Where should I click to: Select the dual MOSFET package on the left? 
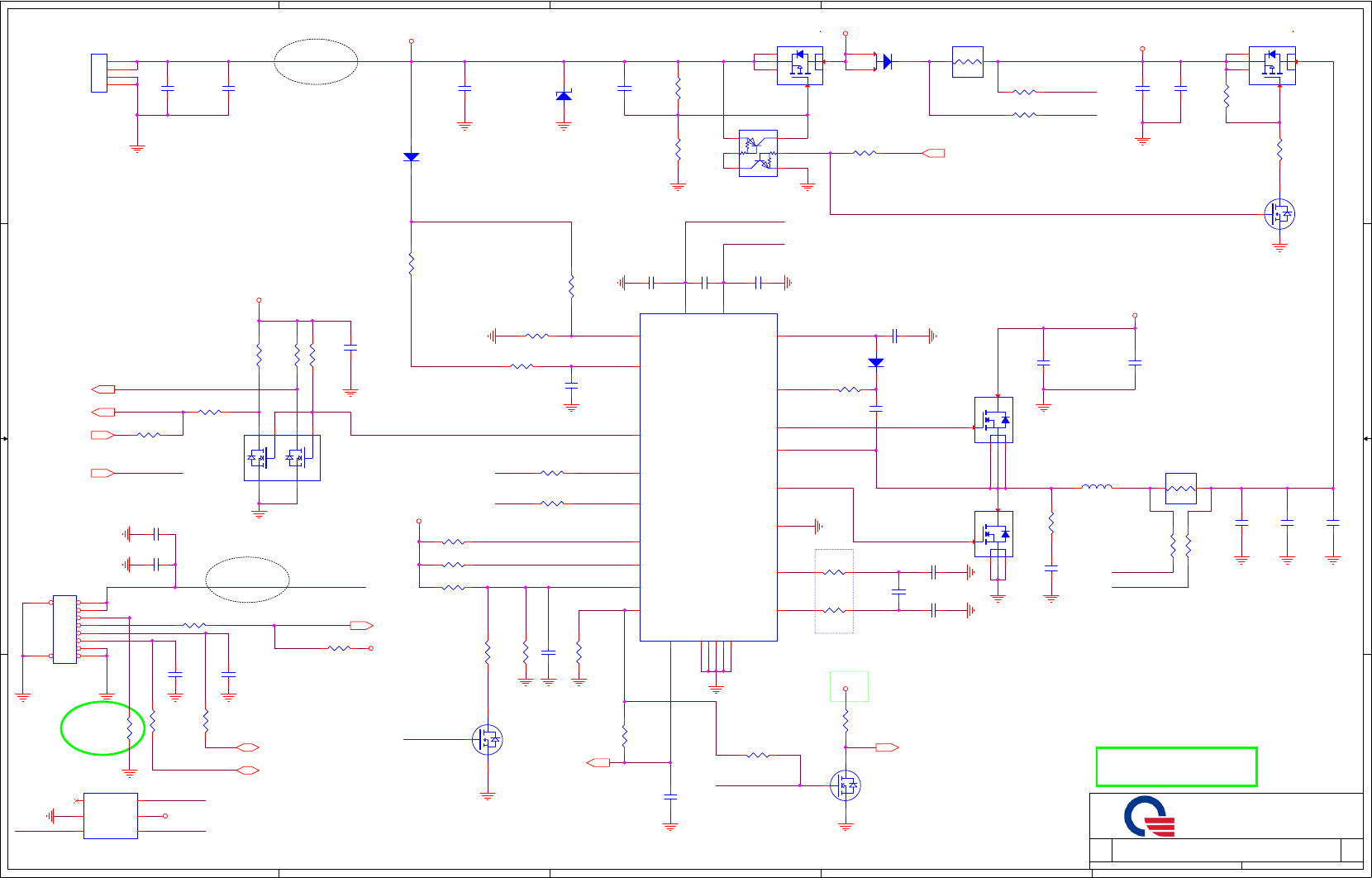tap(282, 457)
